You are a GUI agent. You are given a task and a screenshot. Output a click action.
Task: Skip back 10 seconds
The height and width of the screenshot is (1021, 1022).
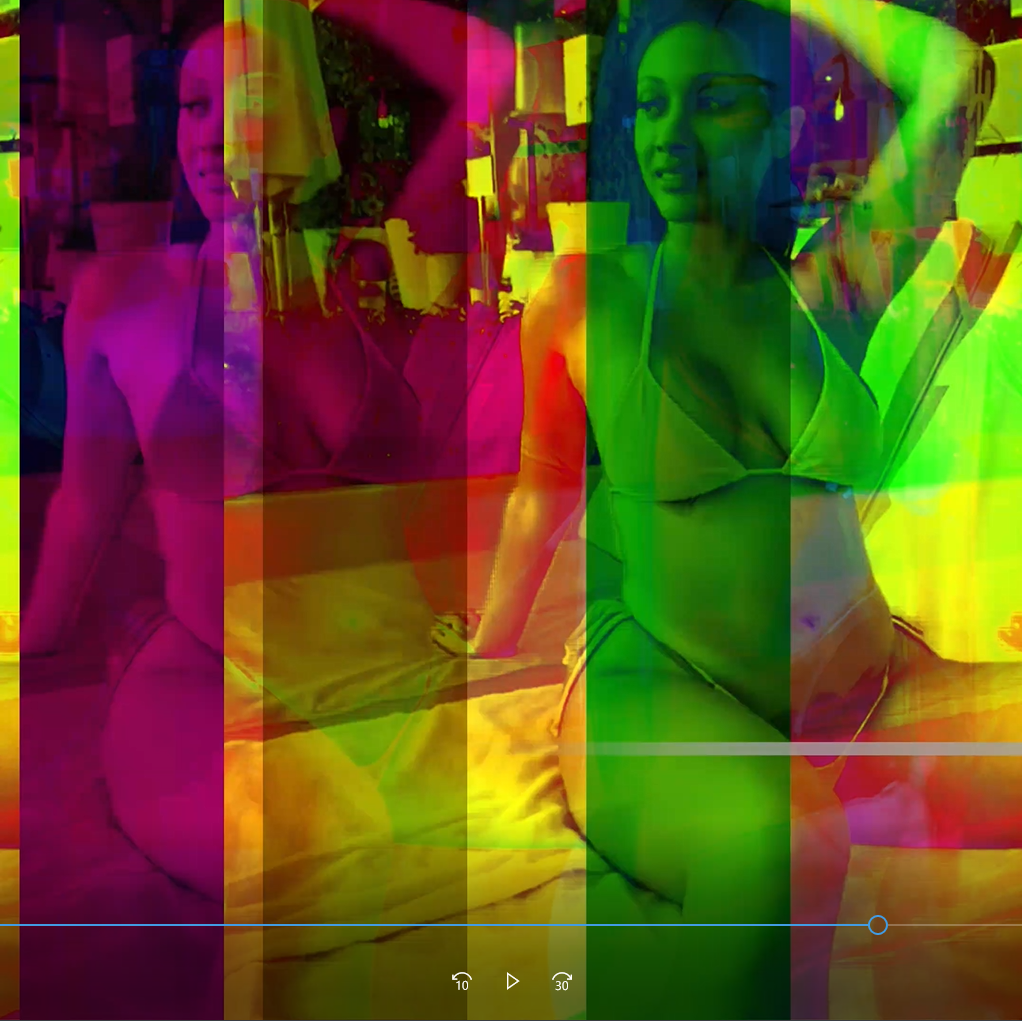click(x=461, y=981)
